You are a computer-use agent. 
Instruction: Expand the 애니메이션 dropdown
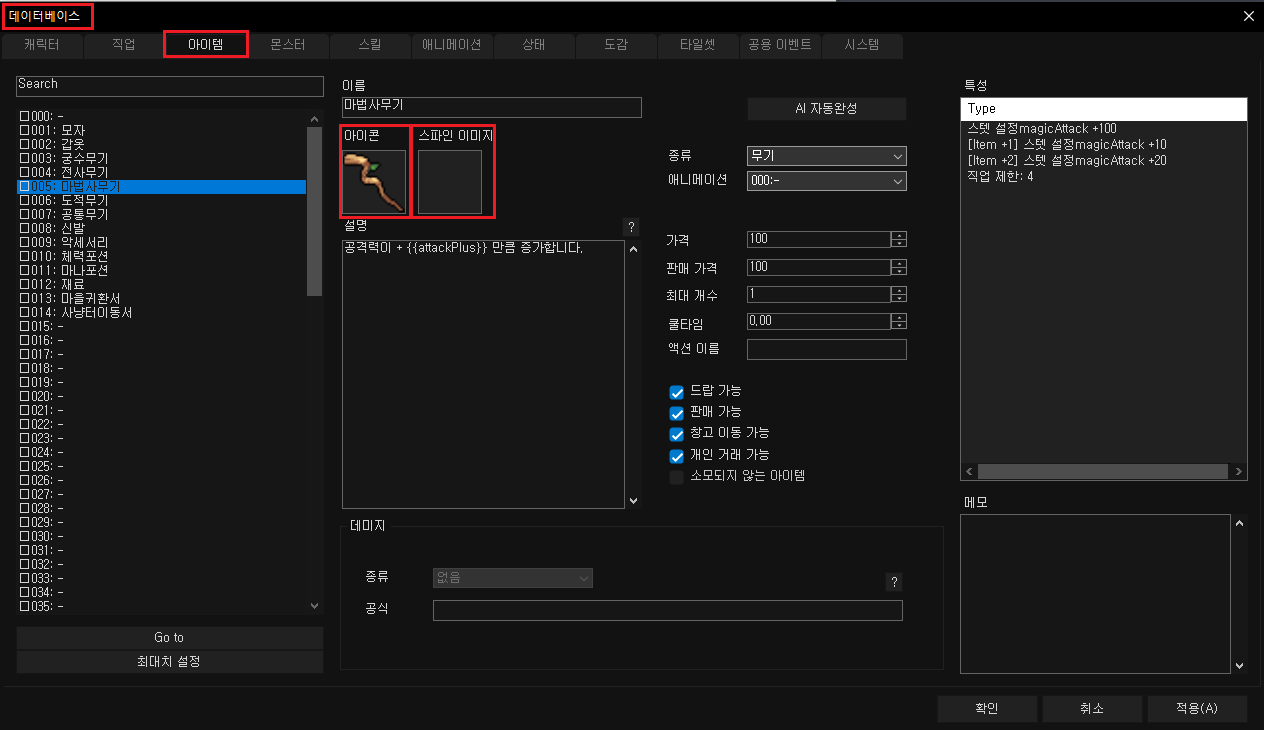click(826, 181)
